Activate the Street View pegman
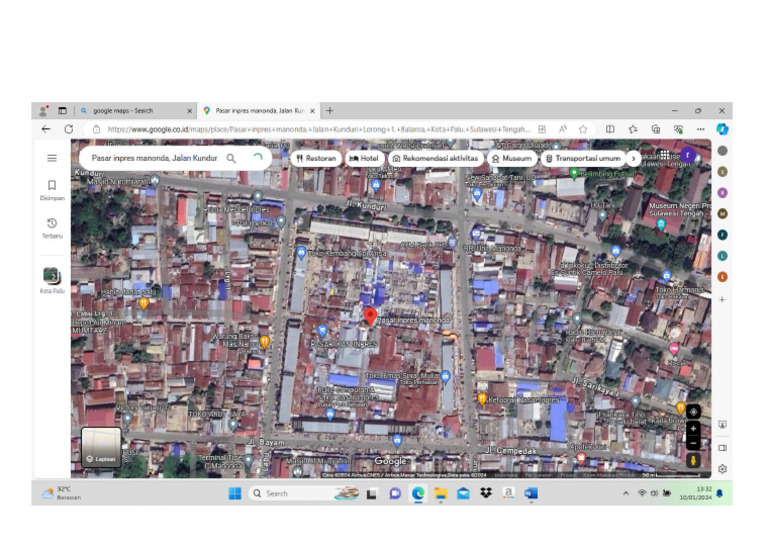 (693, 460)
